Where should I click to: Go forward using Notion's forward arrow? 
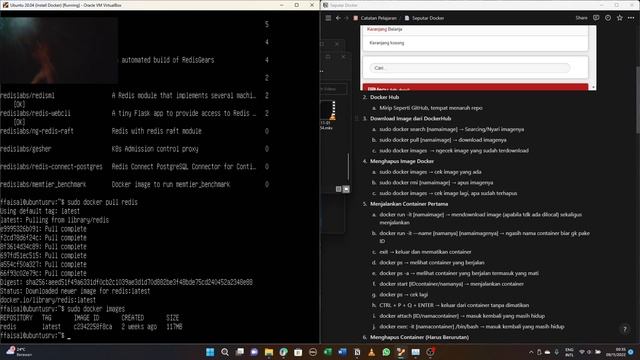(x=347, y=18)
